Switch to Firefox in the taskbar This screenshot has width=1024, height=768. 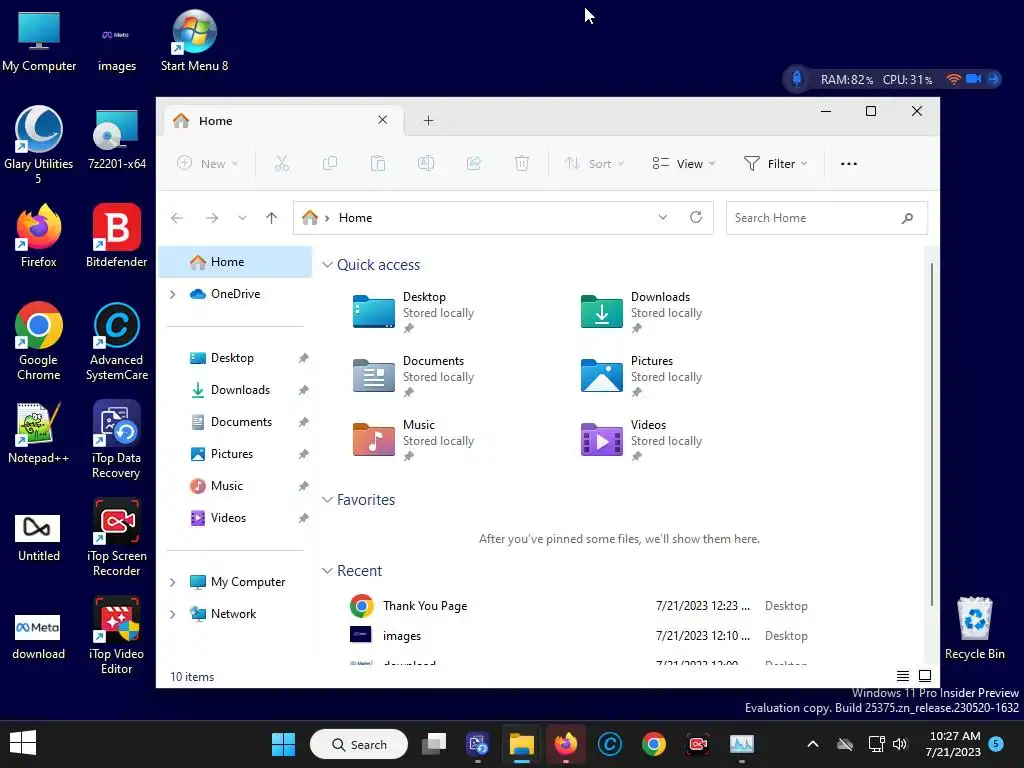(566, 744)
